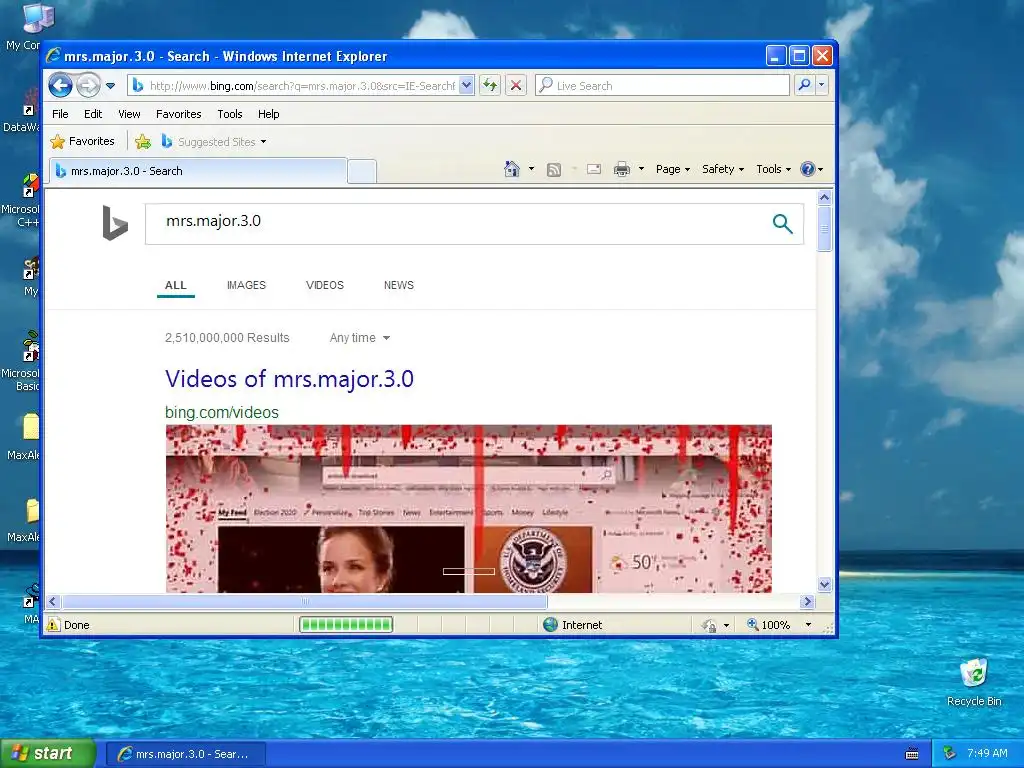The height and width of the screenshot is (768, 1024).
Task: Click the Forward navigation arrow
Action: 88,86
